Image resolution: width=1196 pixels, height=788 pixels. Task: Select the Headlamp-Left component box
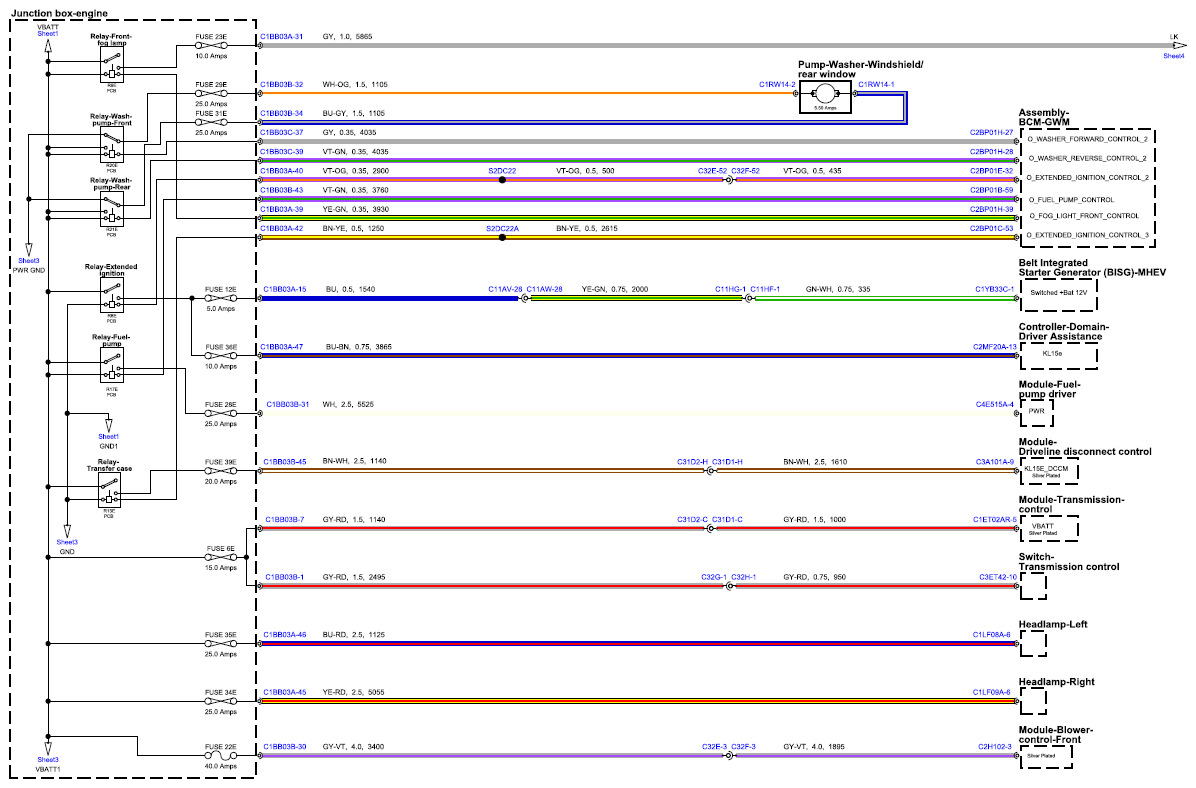click(1034, 644)
